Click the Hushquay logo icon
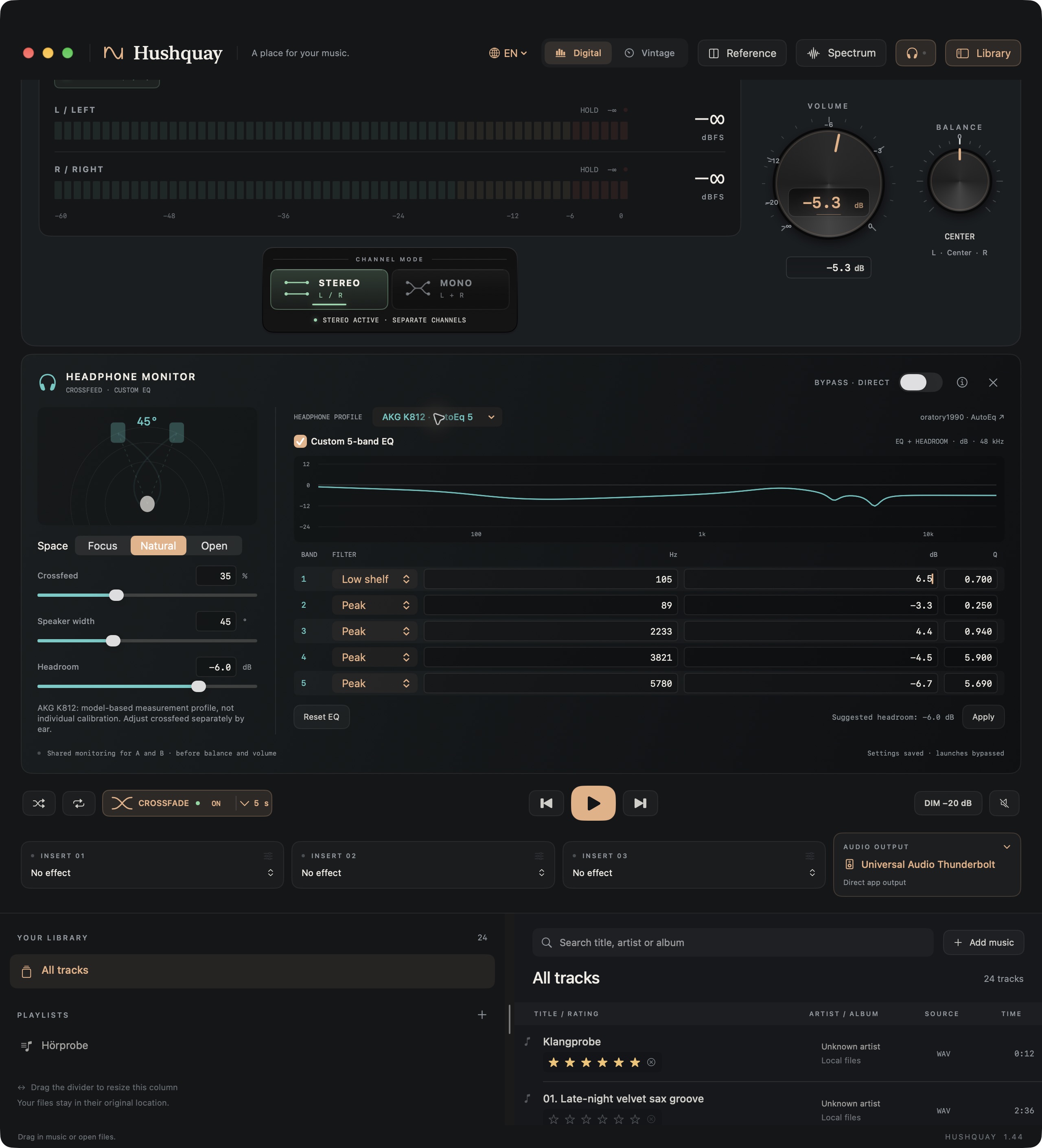 tap(113, 53)
